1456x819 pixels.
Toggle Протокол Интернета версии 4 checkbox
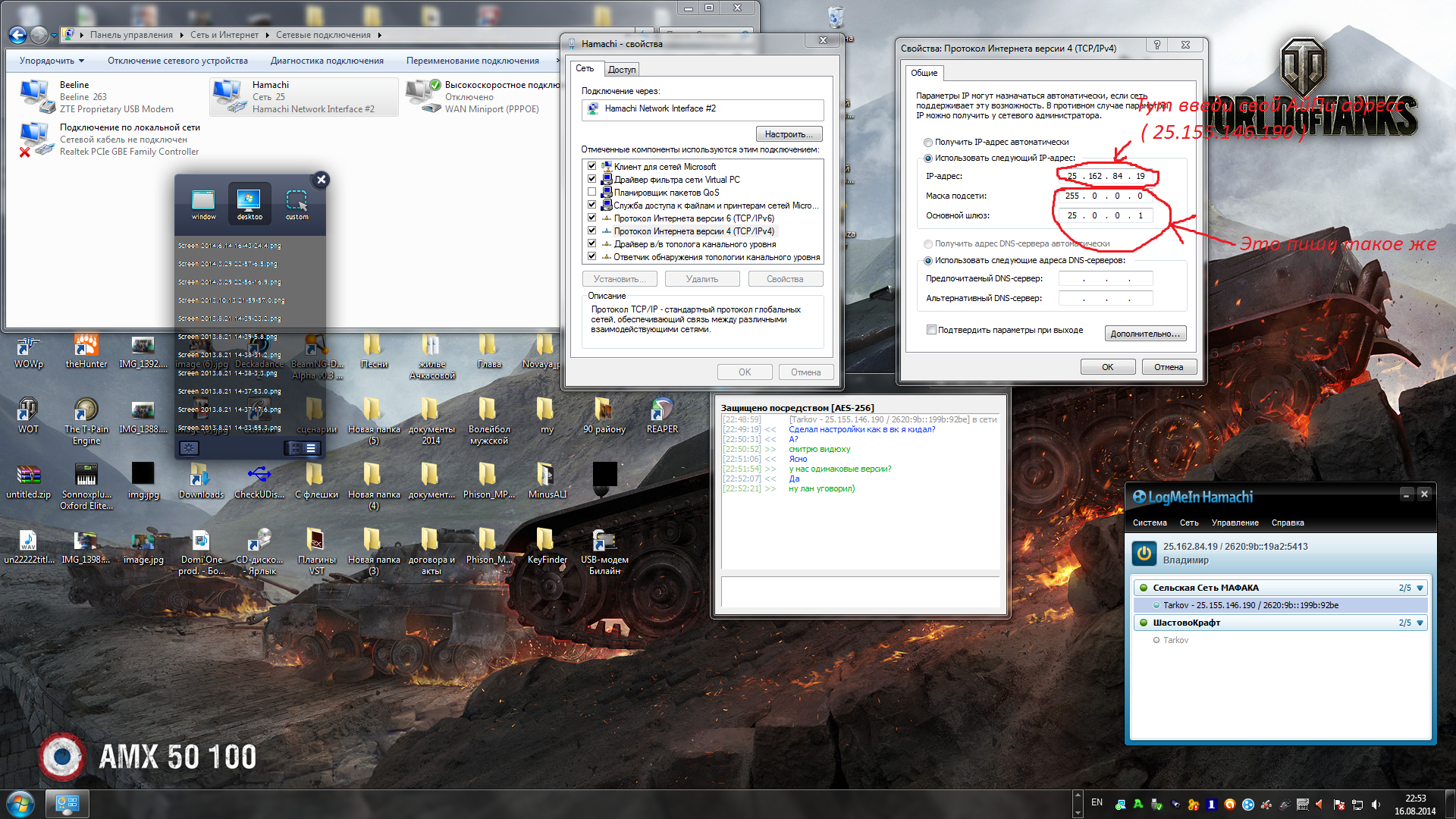[591, 231]
